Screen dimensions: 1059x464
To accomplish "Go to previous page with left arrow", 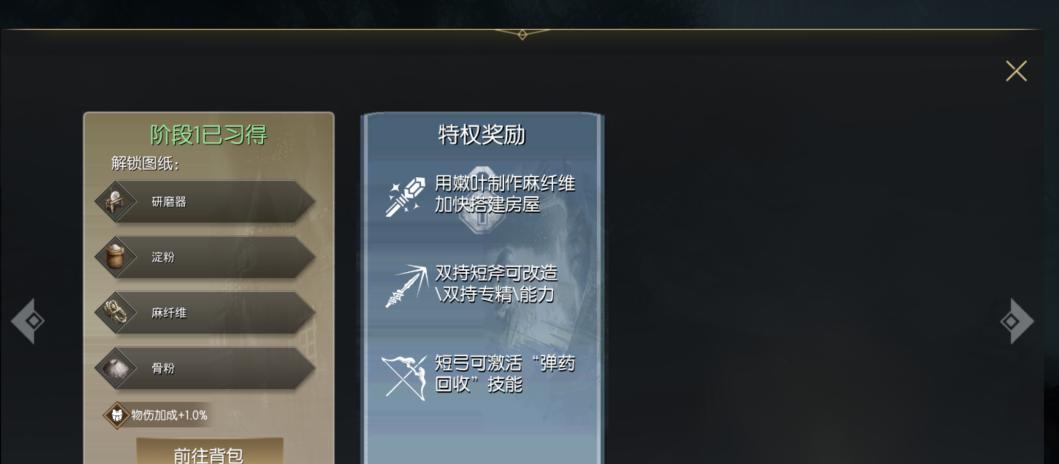I will [x=28, y=321].
